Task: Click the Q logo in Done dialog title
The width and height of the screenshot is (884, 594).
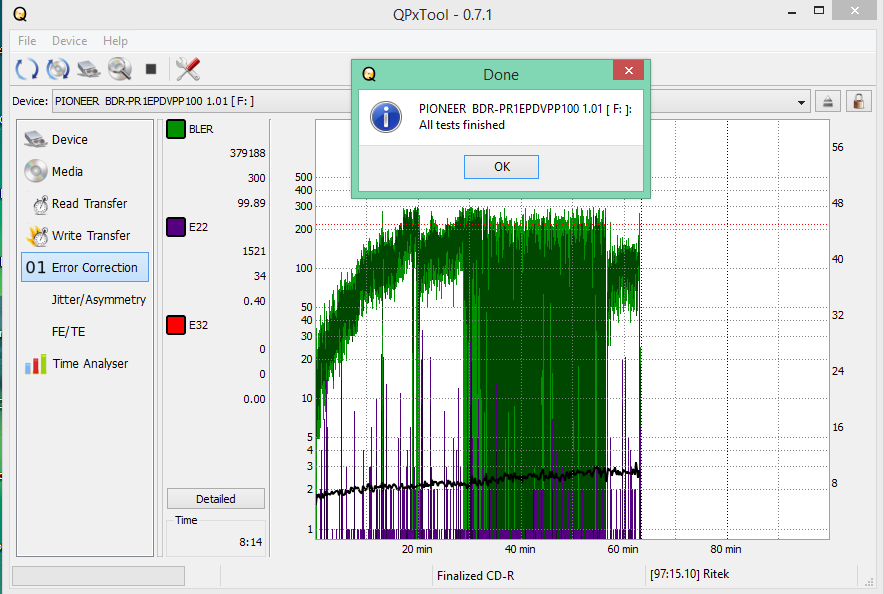Action: pyautogui.click(x=369, y=74)
